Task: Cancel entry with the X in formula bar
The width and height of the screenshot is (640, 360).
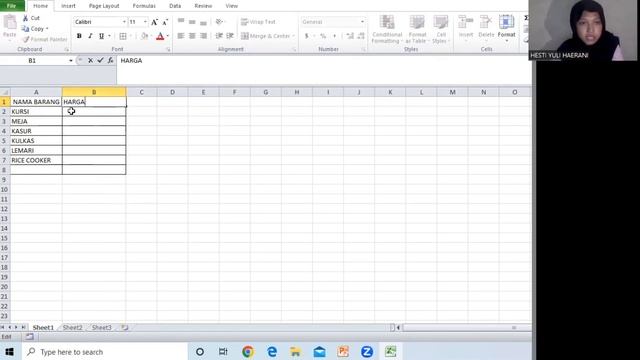Action: pos(90,60)
